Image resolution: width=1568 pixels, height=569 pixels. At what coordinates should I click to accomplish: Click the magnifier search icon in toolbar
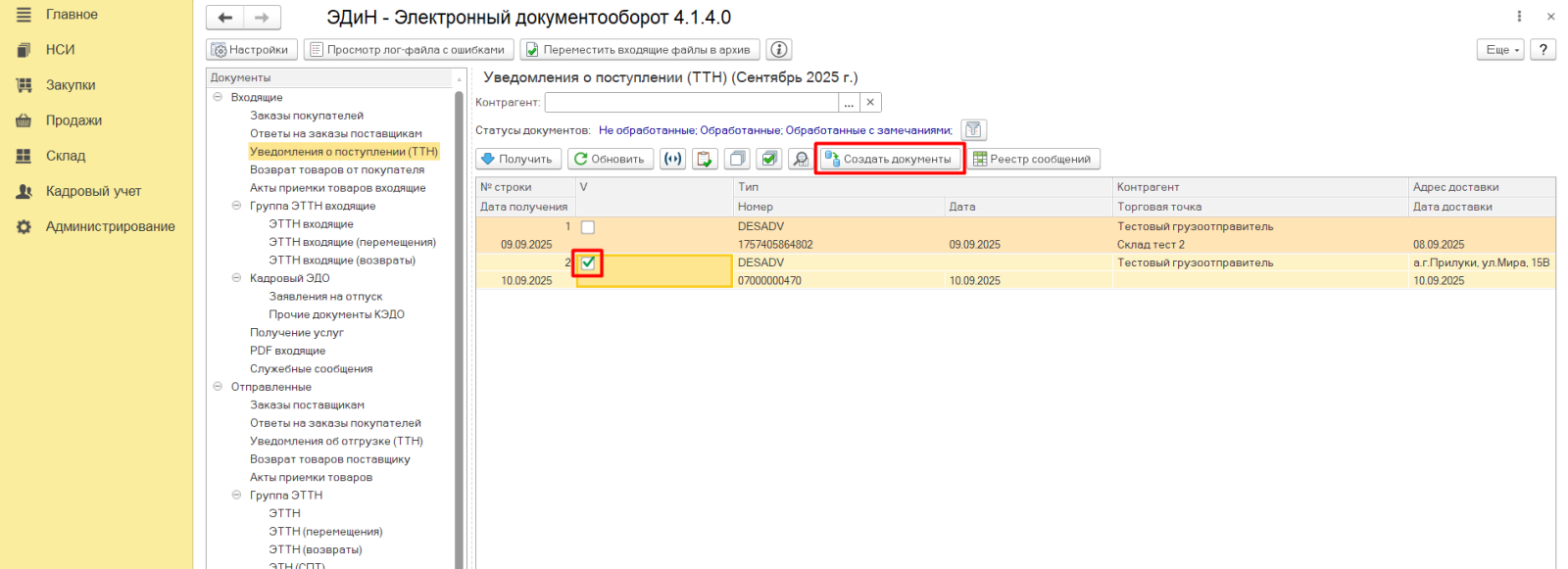tap(801, 159)
